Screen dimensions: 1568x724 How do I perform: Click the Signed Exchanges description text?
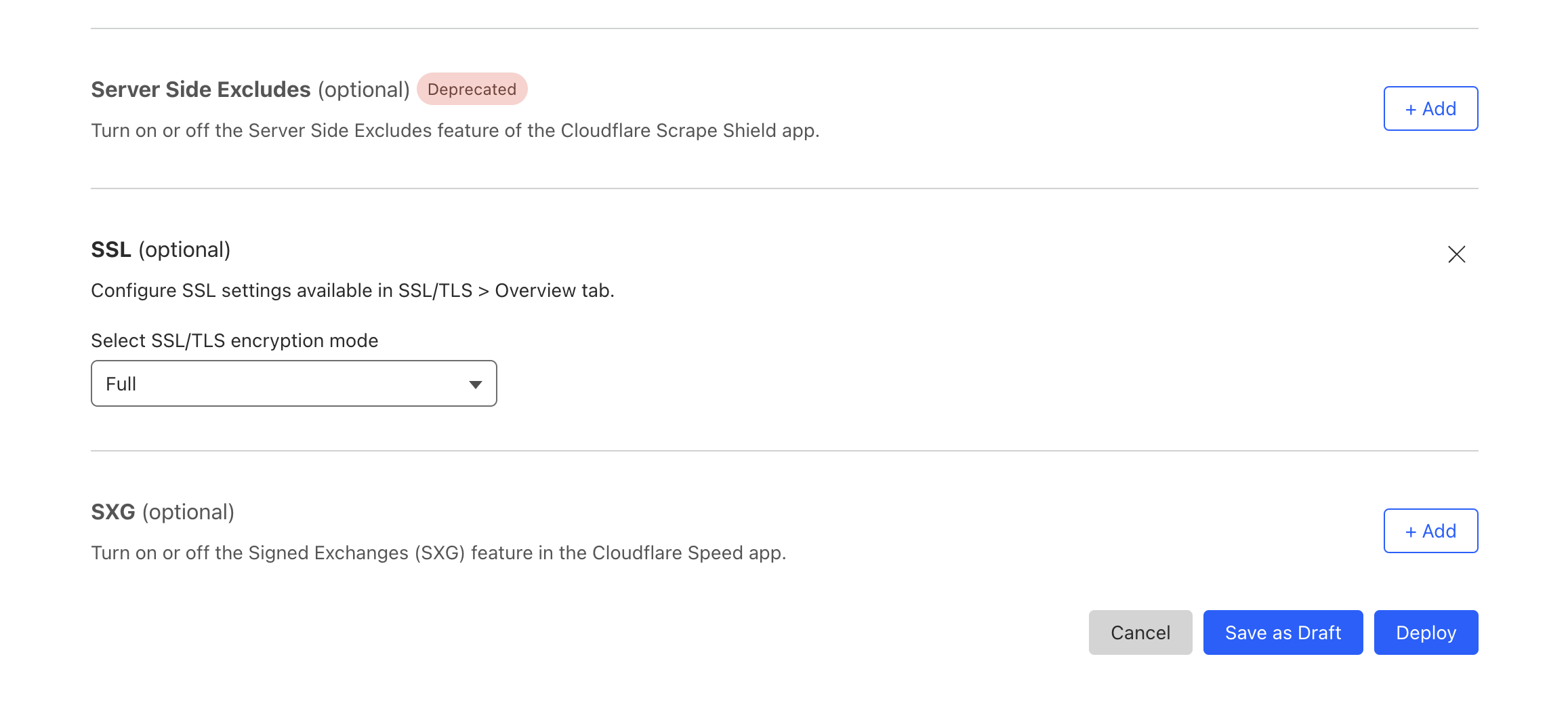[x=438, y=552]
